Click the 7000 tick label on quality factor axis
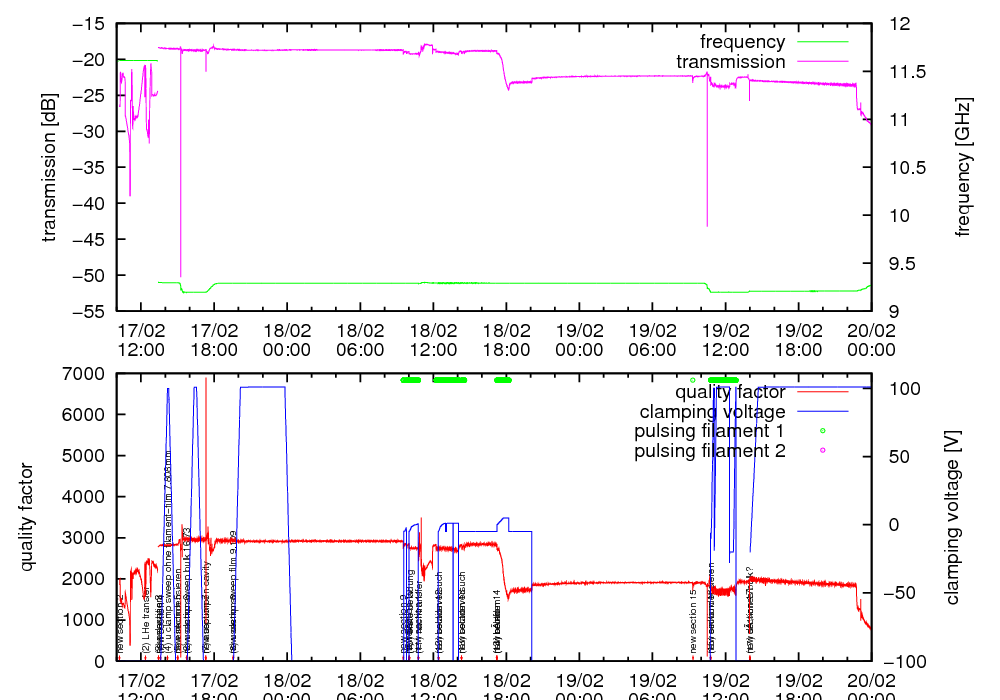This screenshot has height=700, width=1000. pyautogui.click(x=84, y=373)
